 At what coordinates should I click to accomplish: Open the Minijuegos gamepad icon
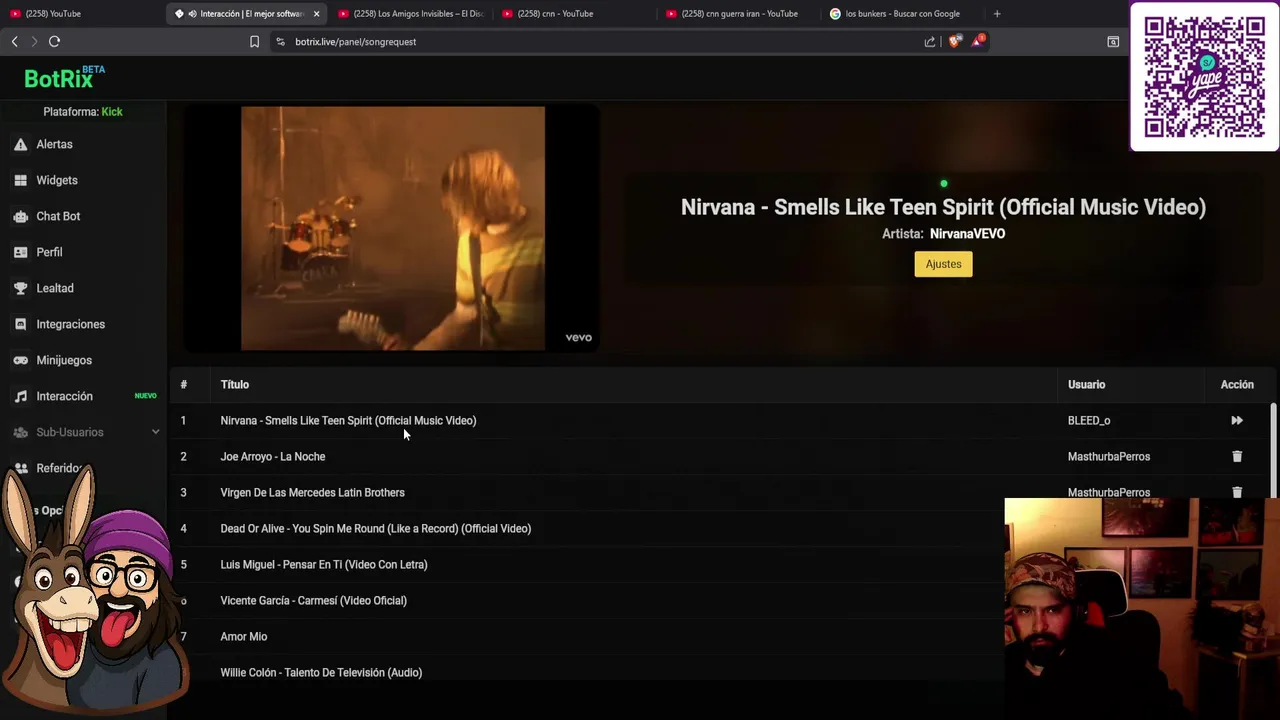20,360
